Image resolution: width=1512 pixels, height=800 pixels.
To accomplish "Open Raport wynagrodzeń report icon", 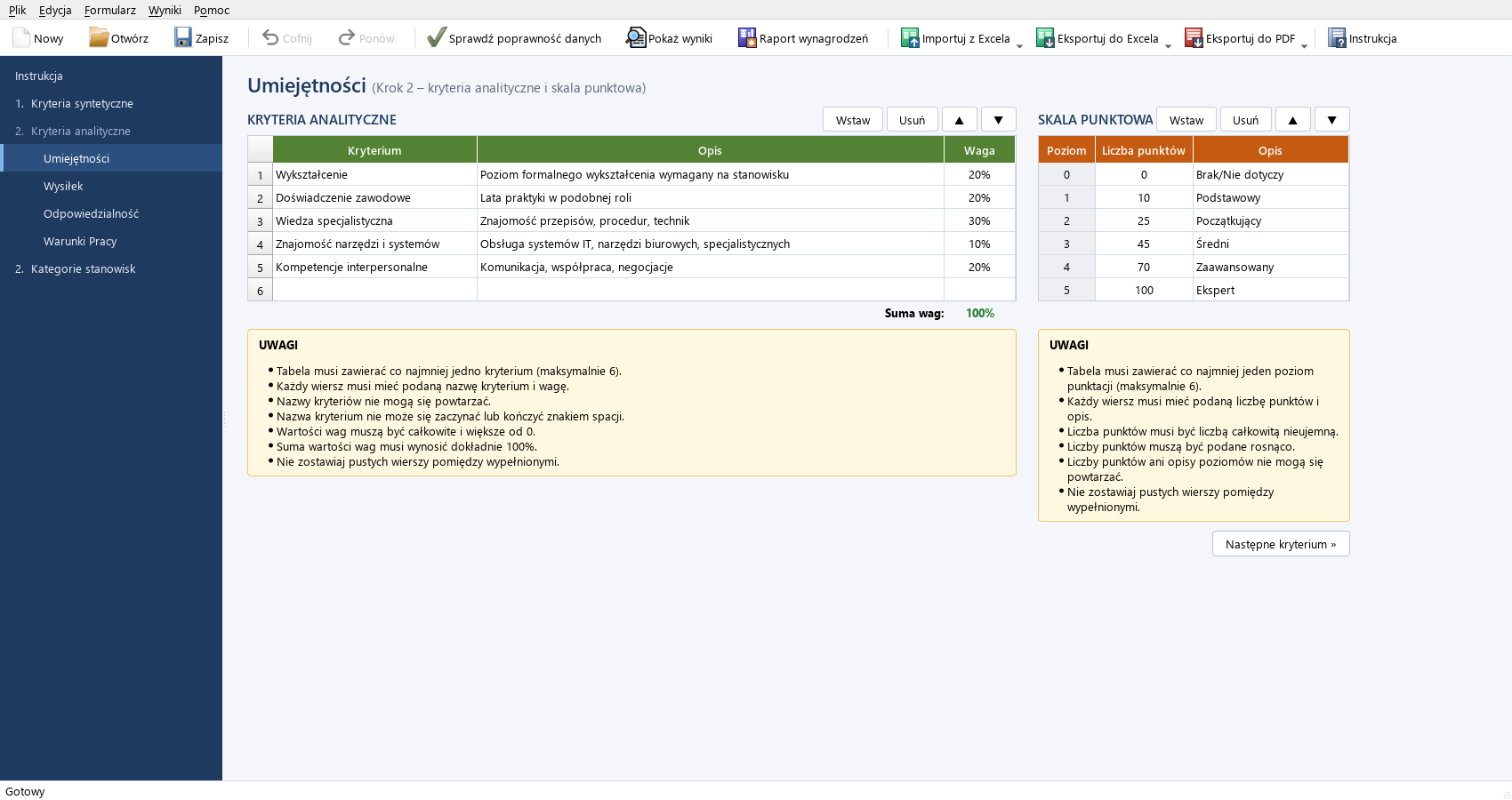I will (747, 38).
